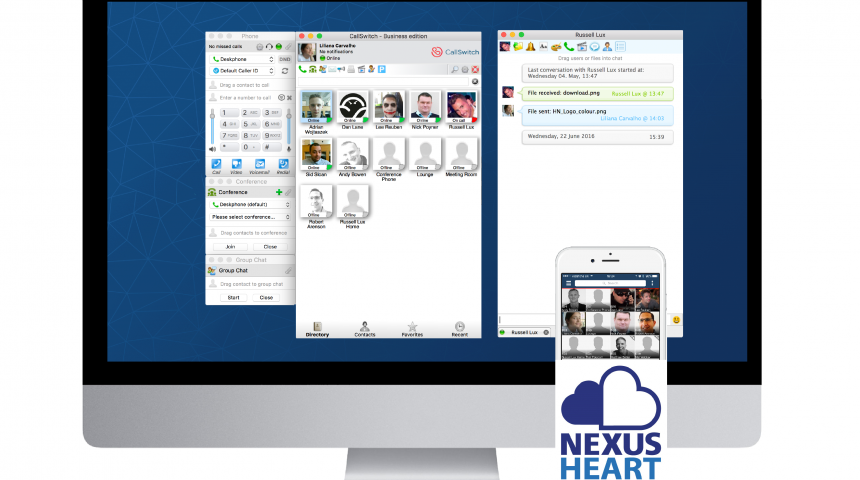Click dialpad key 1

(x=229, y=112)
